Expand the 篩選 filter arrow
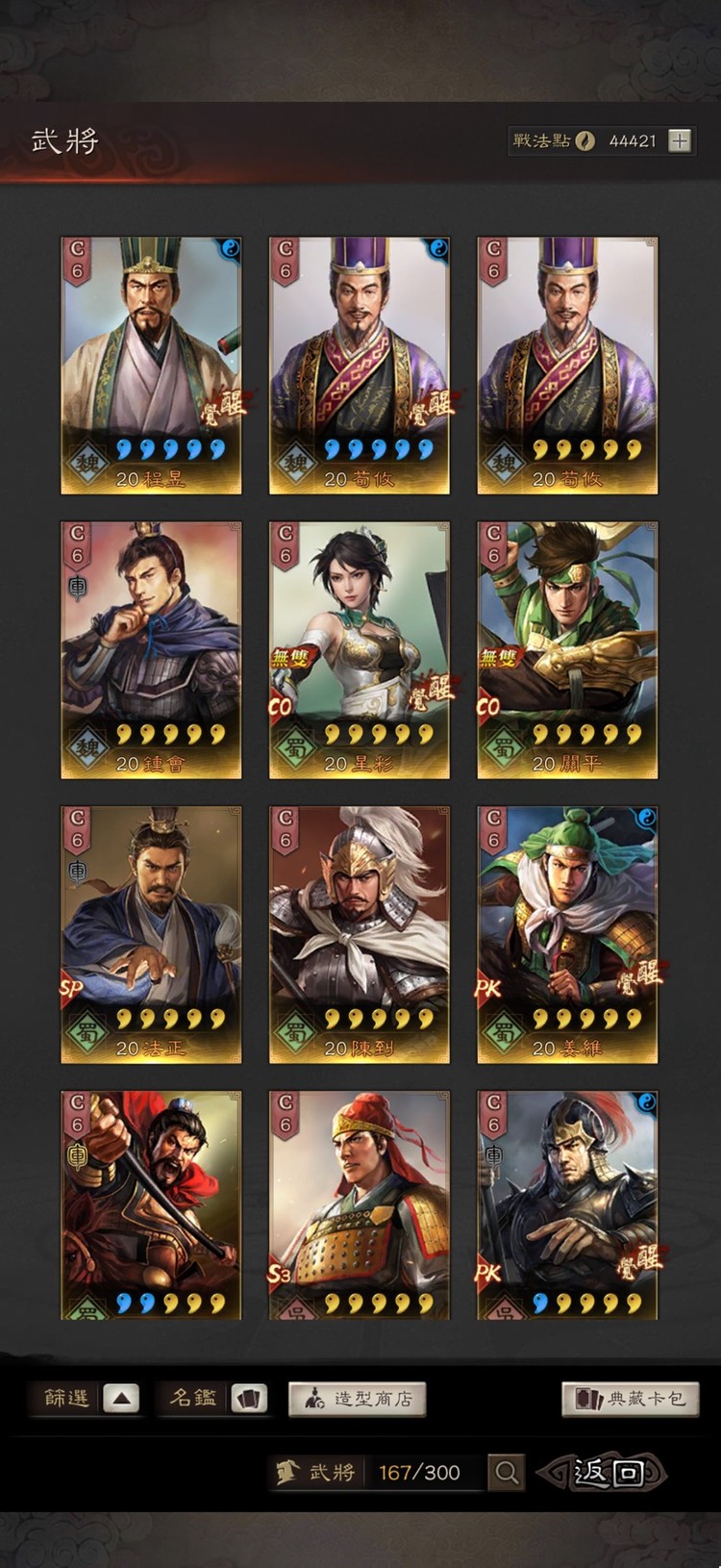Screen dimensions: 721x1568 pyautogui.click(x=121, y=1398)
